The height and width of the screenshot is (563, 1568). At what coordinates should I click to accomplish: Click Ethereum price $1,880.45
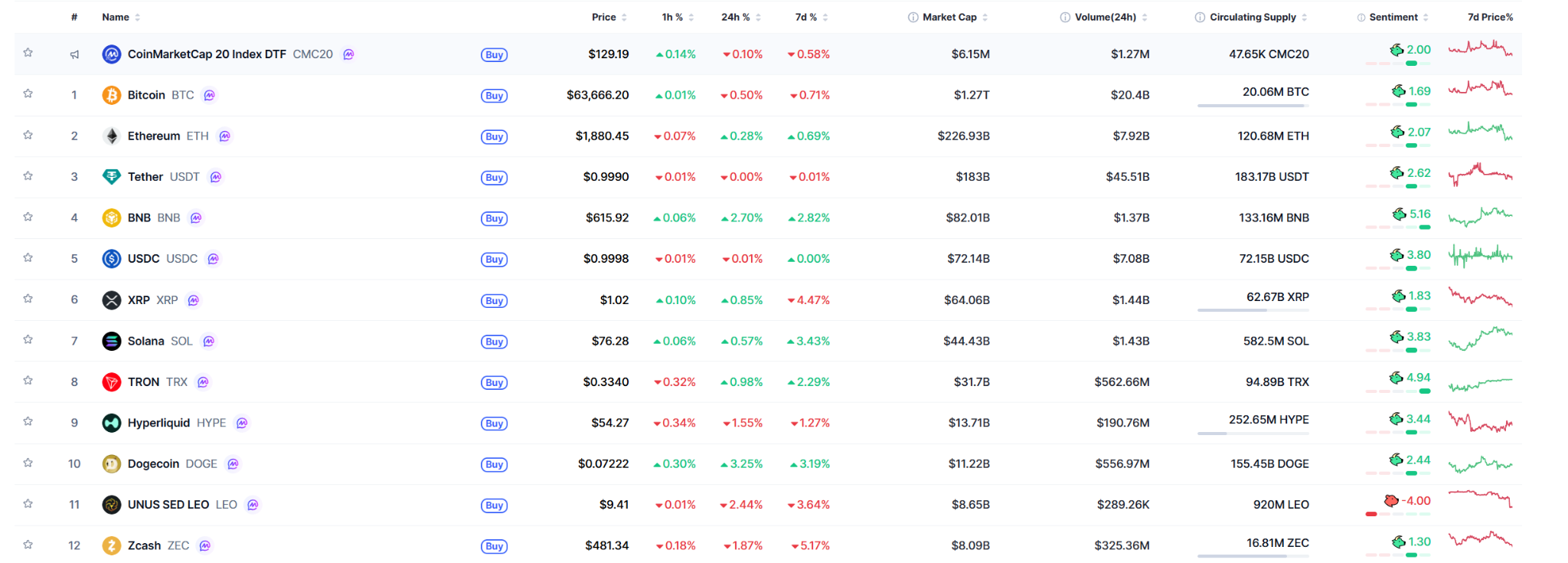coord(602,136)
